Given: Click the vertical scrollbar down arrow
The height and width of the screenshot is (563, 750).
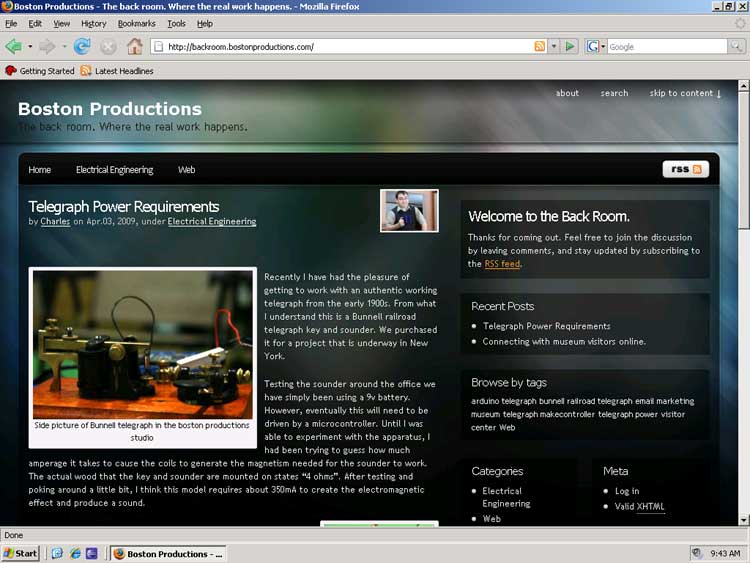Looking at the screenshot, I should pyautogui.click(x=743, y=519).
